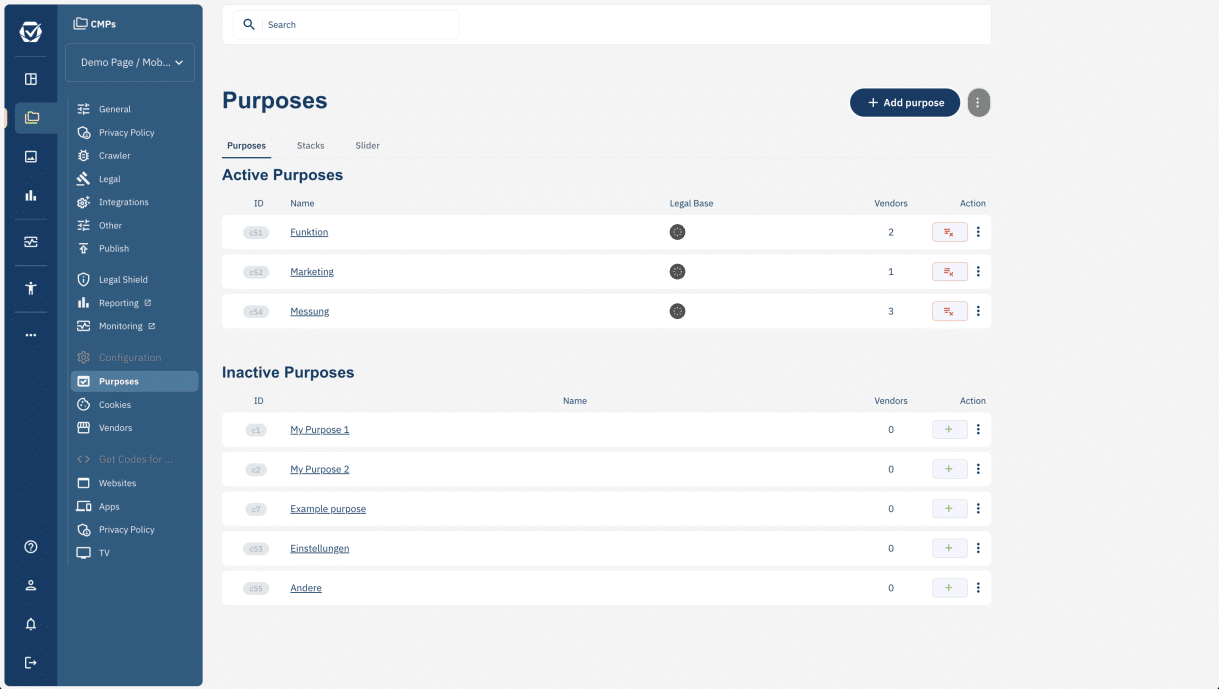Open the action menu for Messung row
Screen dimensions: 1219x689
(x=978, y=311)
